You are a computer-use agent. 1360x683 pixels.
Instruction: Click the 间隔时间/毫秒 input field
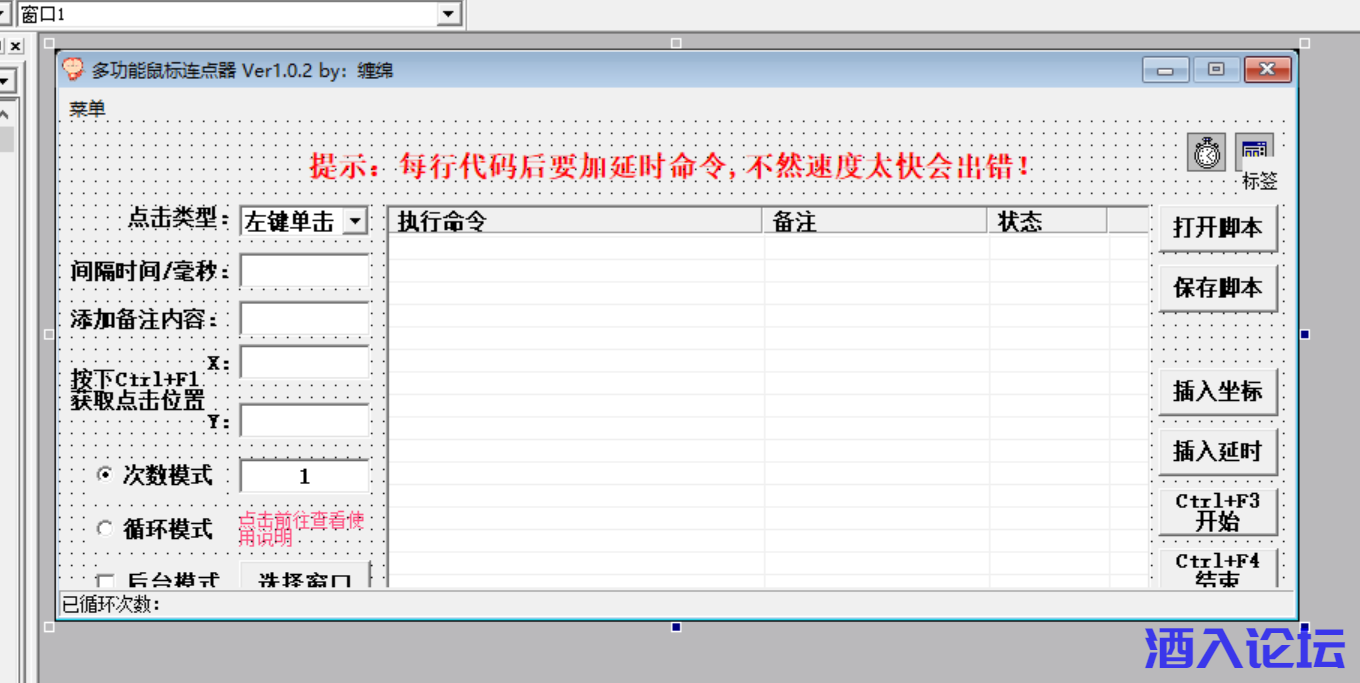[x=304, y=271]
